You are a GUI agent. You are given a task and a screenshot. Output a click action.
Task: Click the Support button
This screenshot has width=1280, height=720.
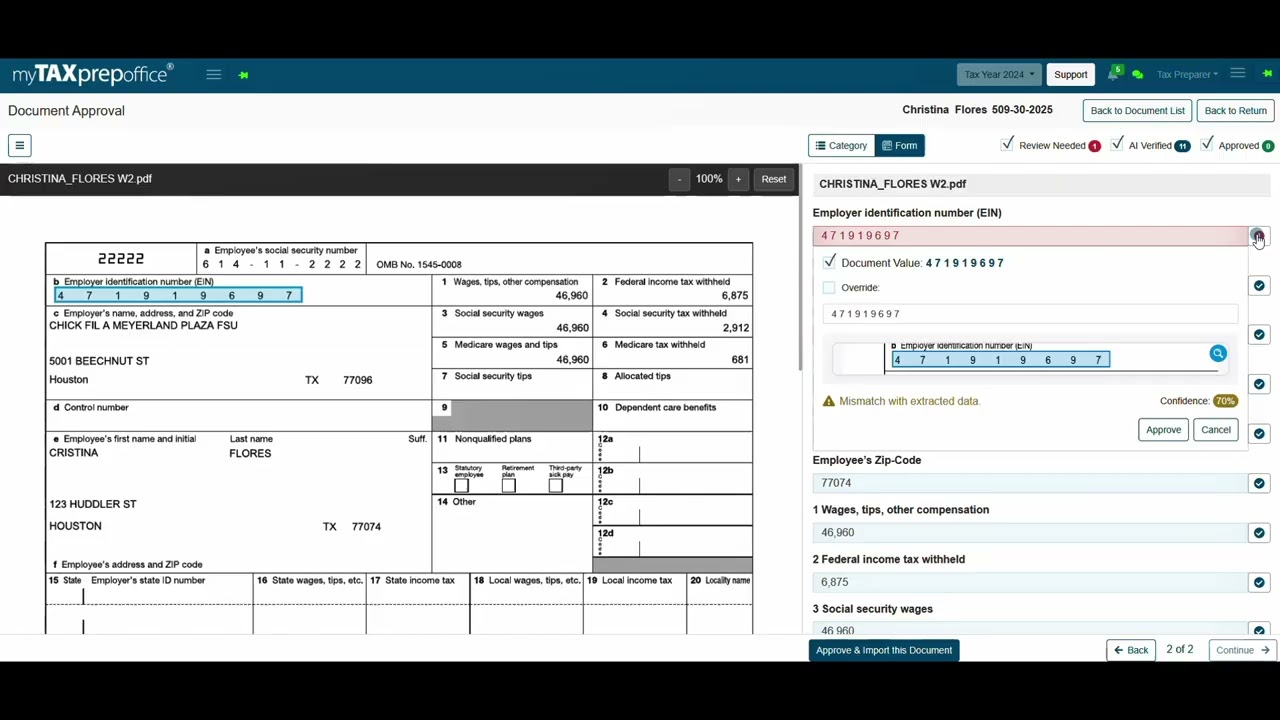click(1070, 74)
